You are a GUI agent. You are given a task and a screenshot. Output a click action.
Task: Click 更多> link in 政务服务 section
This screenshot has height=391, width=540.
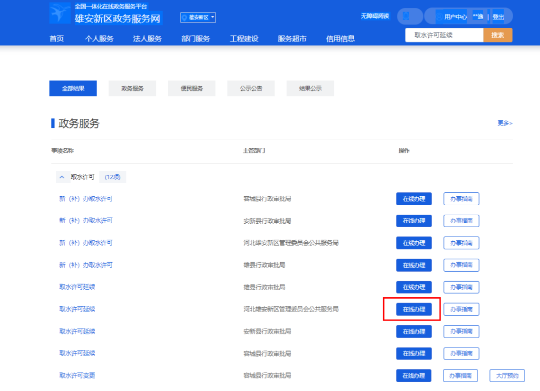(505, 123)
